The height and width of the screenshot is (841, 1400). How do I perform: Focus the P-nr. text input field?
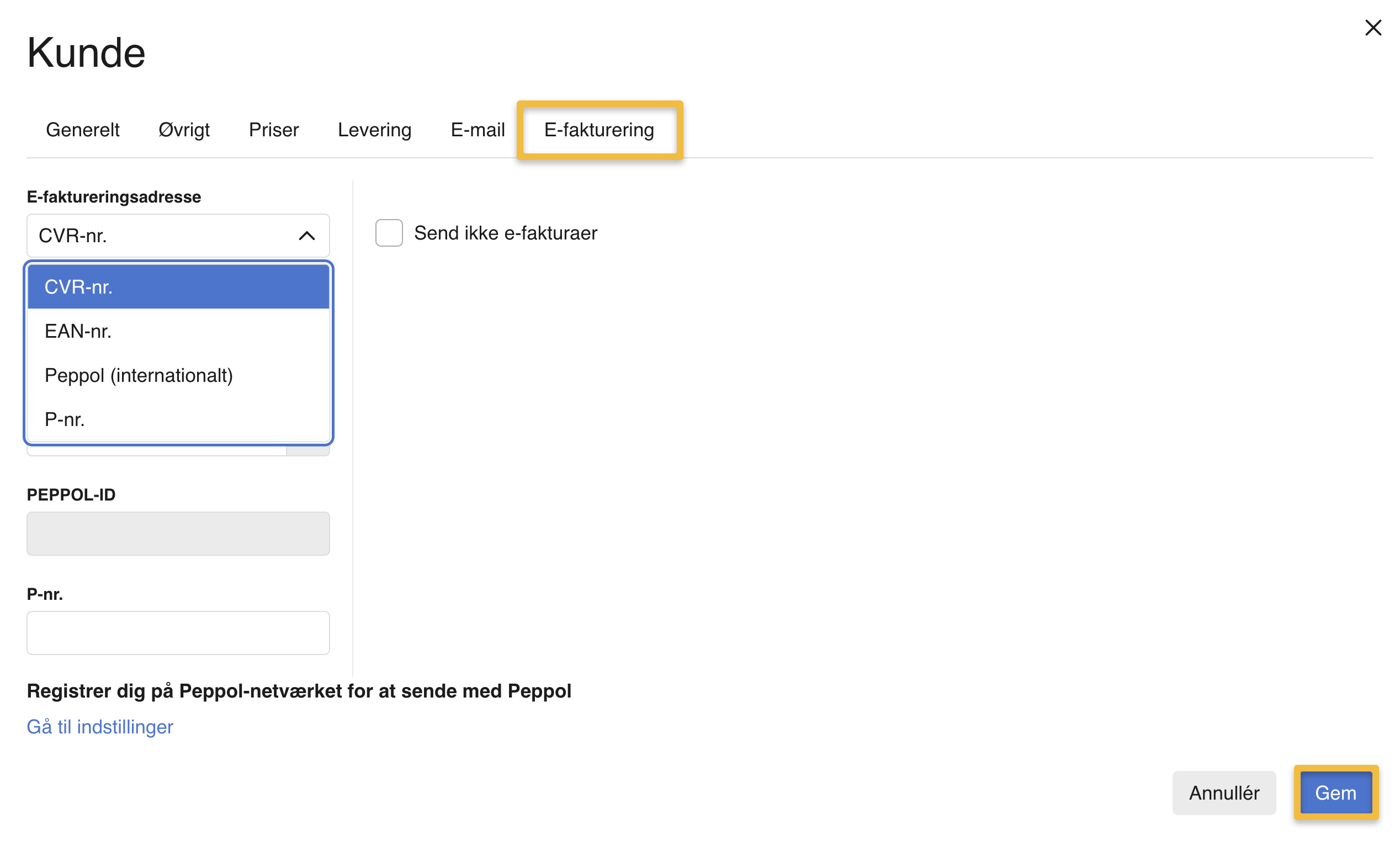click(x=178, y=632)
